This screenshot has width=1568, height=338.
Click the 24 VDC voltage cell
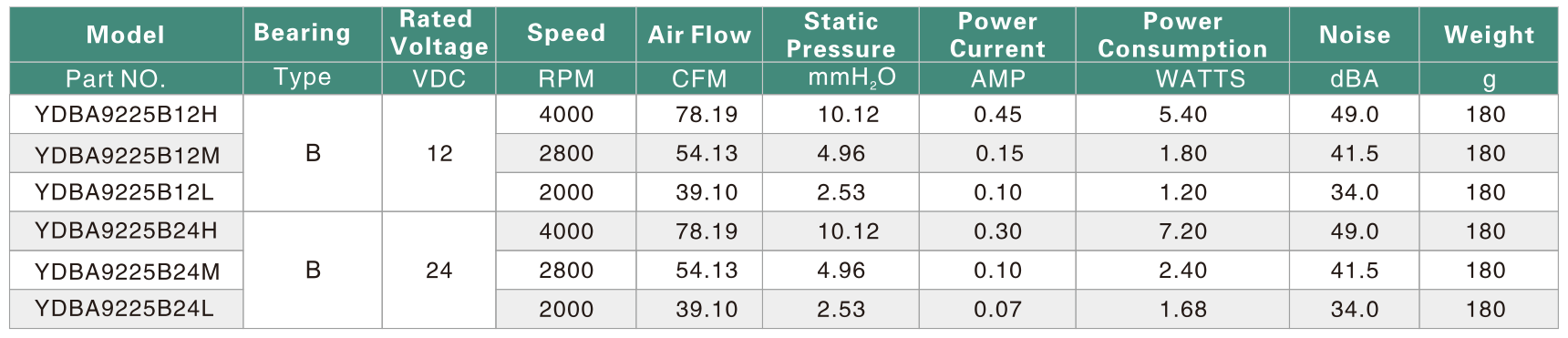click(439, 270)
